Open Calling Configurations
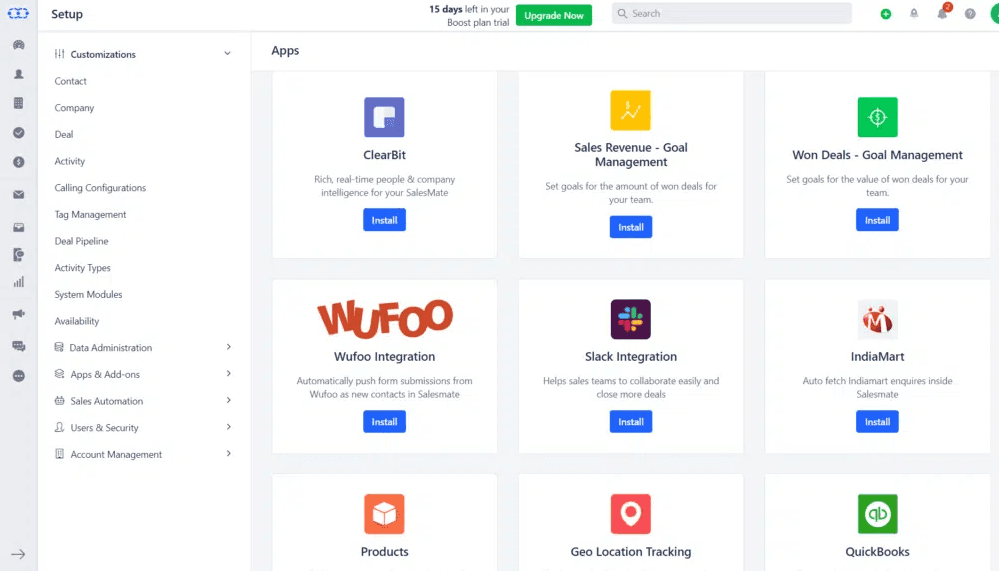Screen dimensions: 999x571 100,188
